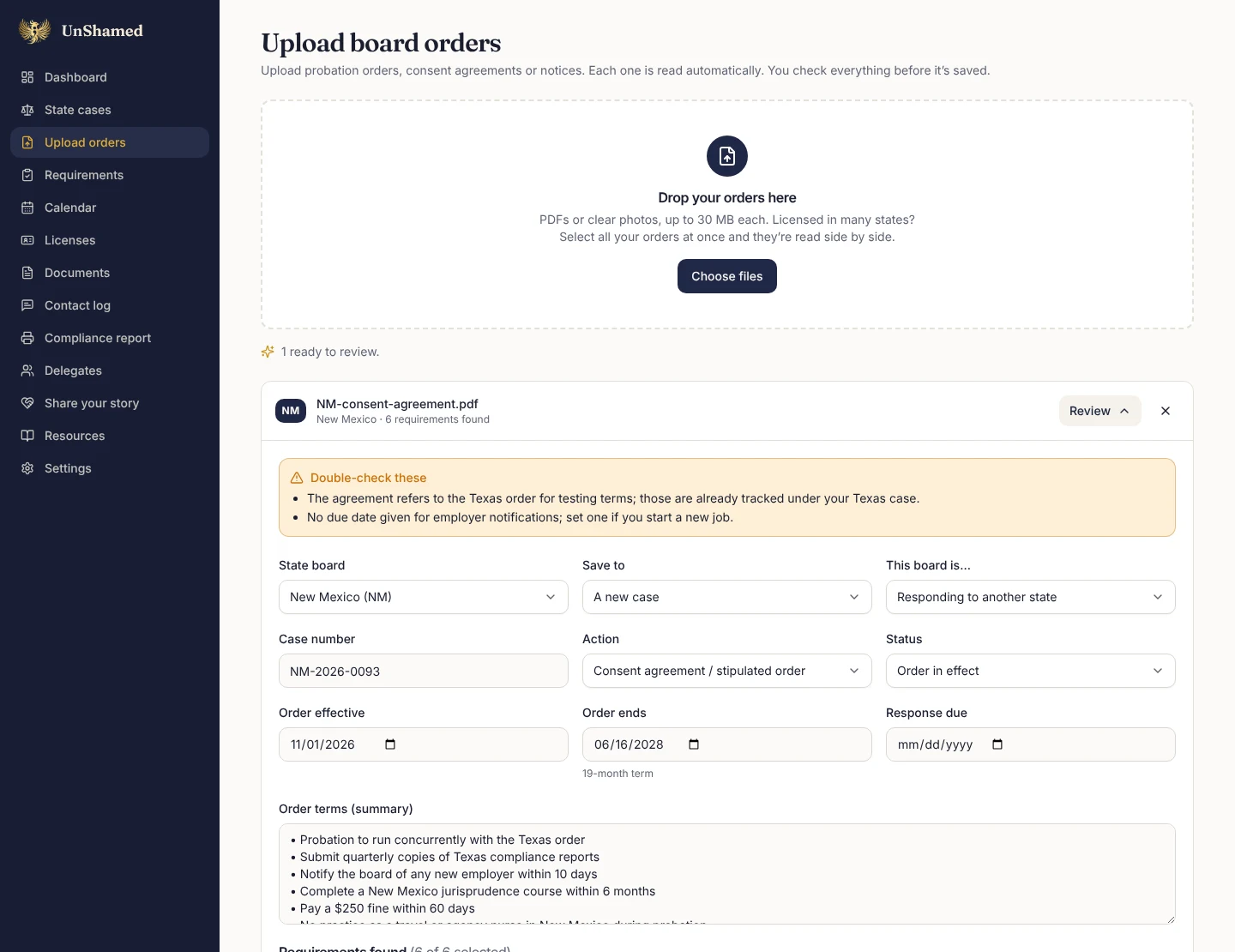
Task: Click the Choose files button
Action: coord(727,276)
